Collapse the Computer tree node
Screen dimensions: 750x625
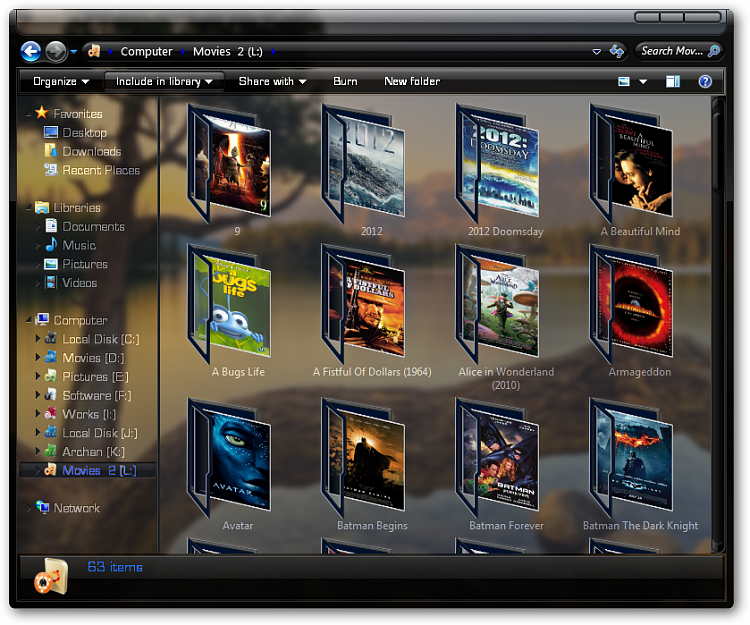coord(29,320)
